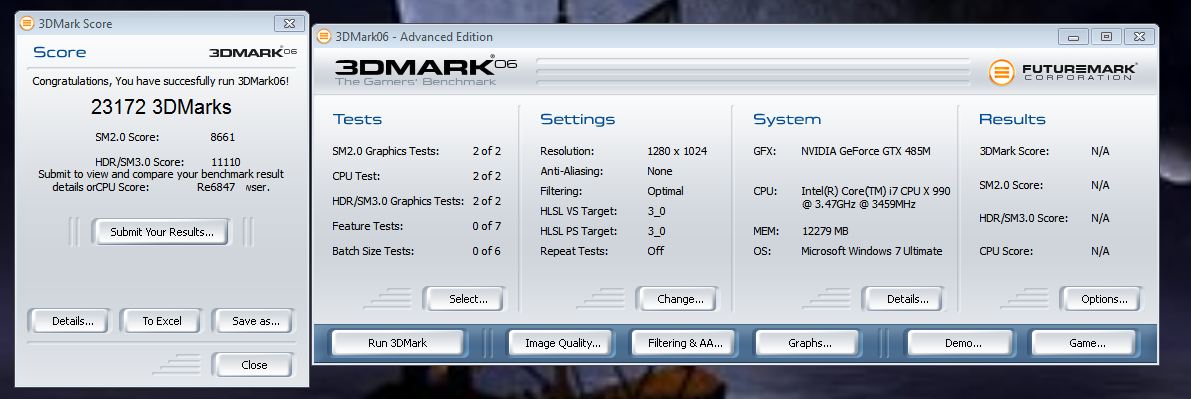Click Batch Size Tests value 0 of 6

coord(486,251)
